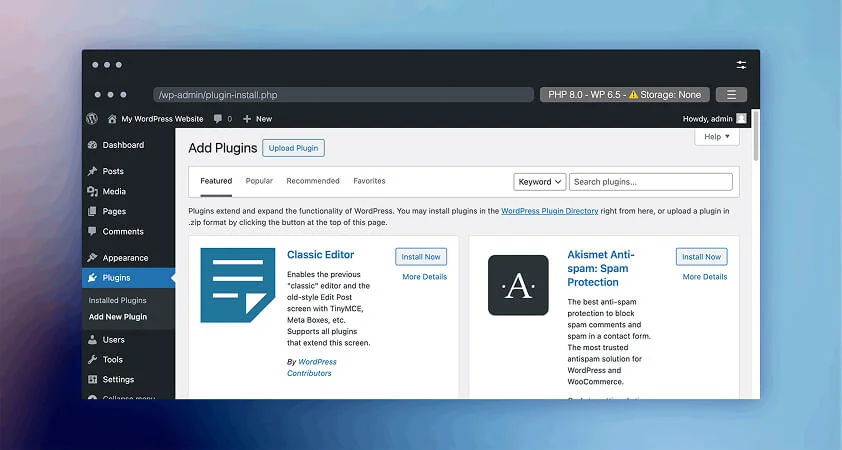Click the Pages icon in sidebar
Screen dimensions: 842x450
tap(92, 212)
